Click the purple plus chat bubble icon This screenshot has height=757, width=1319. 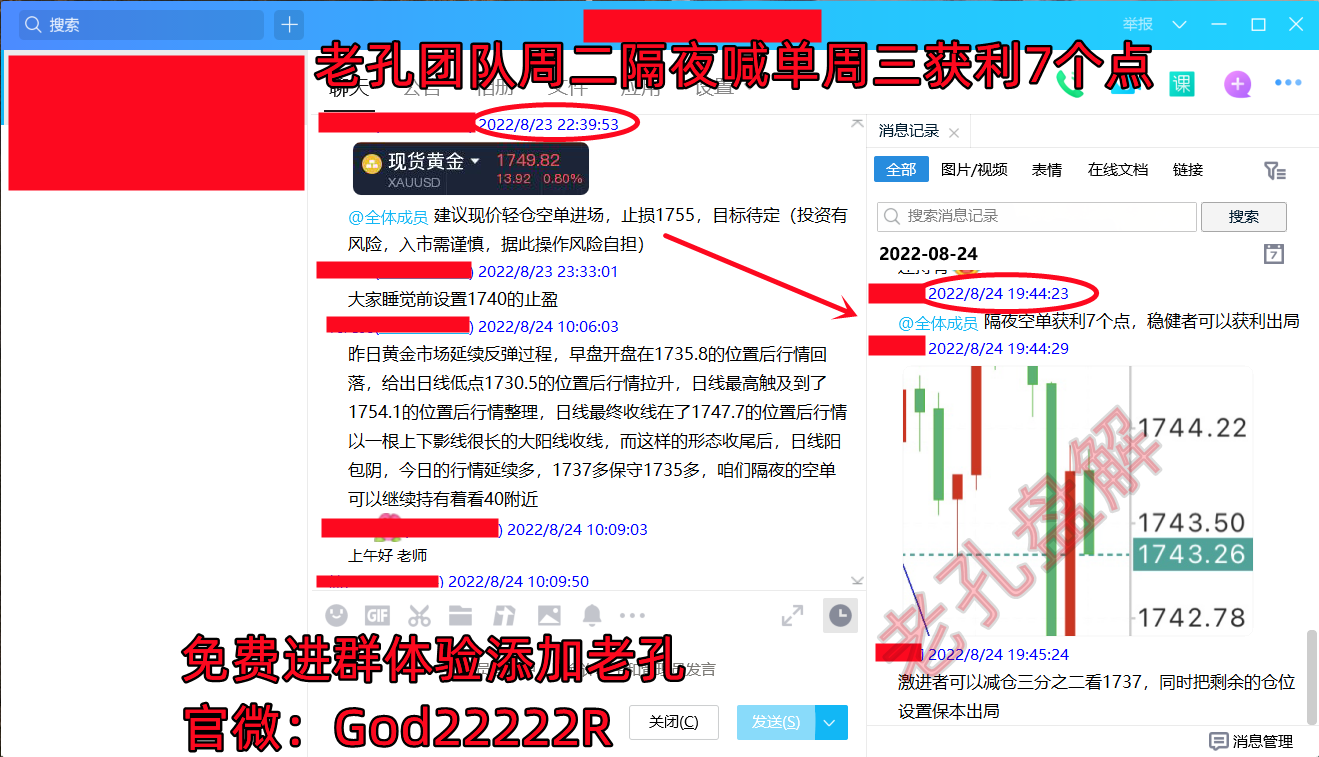point(1237,84)
